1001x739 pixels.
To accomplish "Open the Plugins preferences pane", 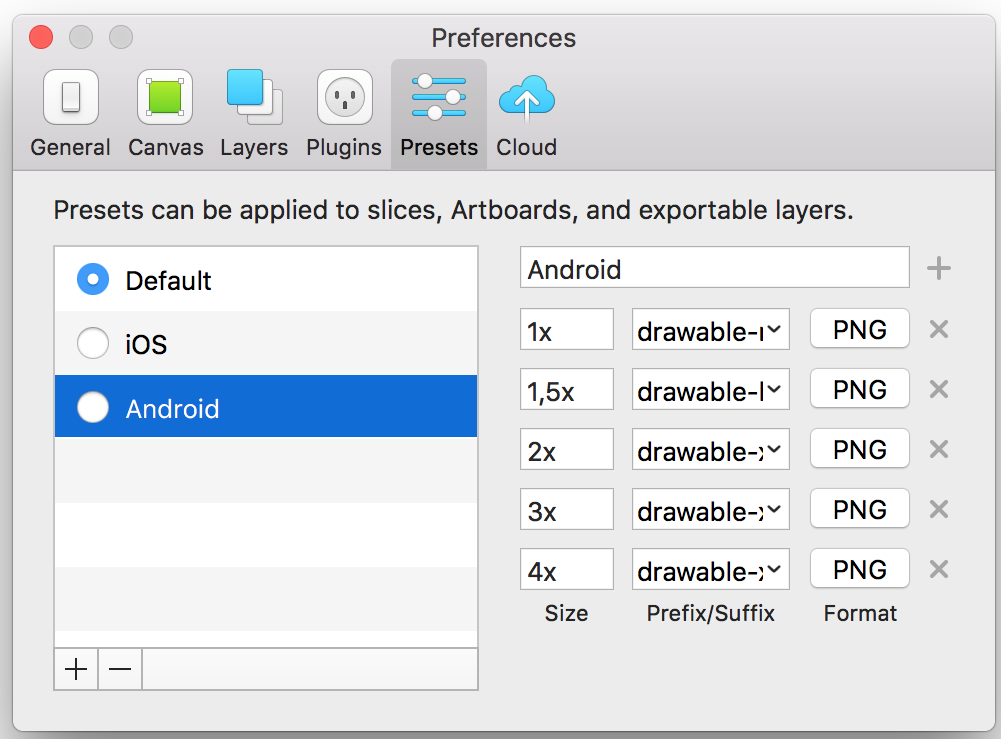I will coord(344,113).
